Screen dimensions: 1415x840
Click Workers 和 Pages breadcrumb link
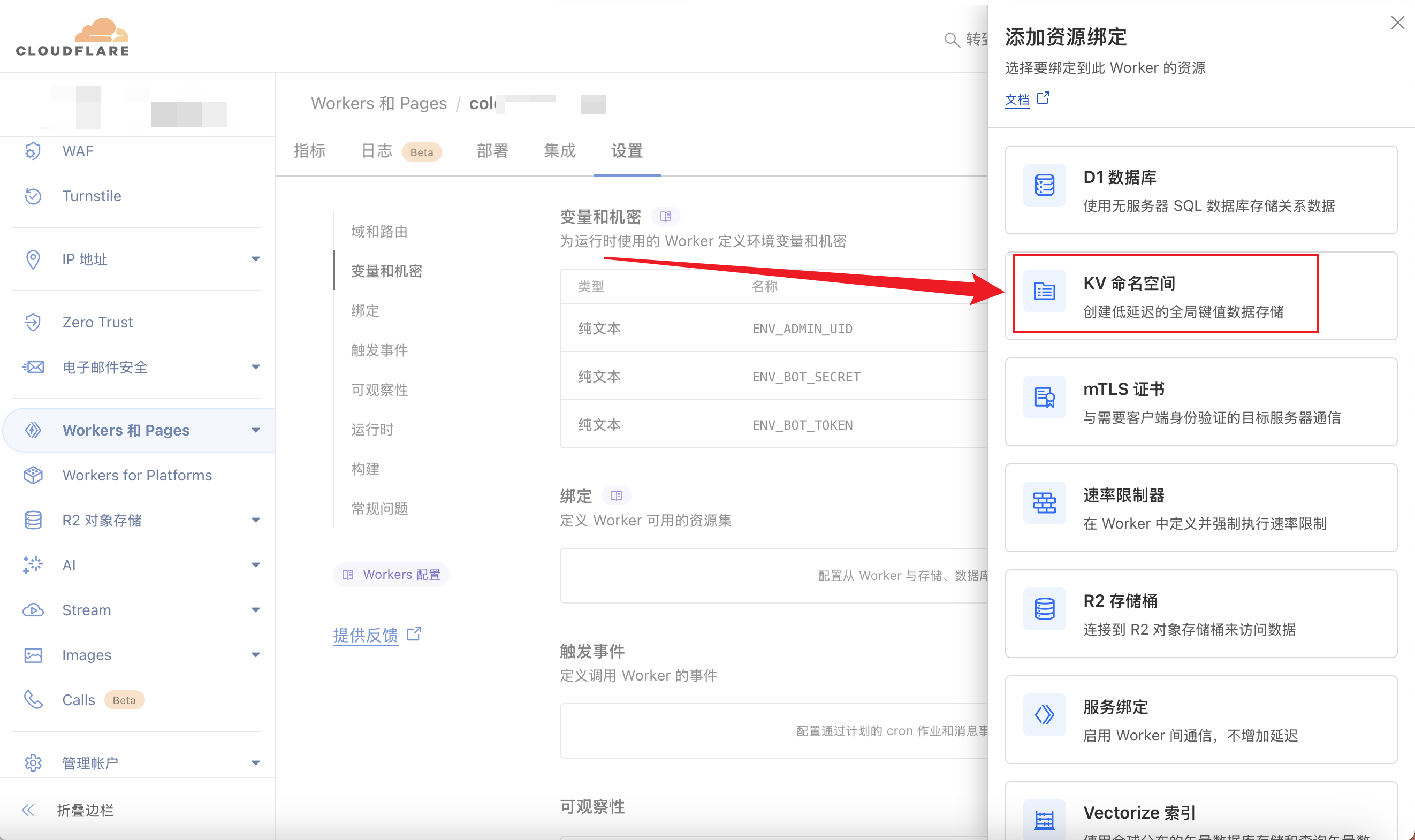coord(379,104)
